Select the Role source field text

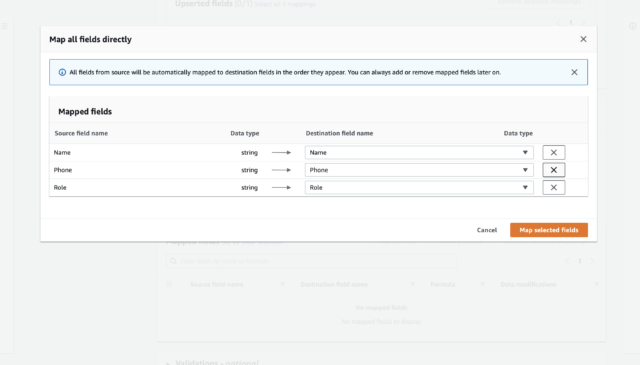point(60,187)
